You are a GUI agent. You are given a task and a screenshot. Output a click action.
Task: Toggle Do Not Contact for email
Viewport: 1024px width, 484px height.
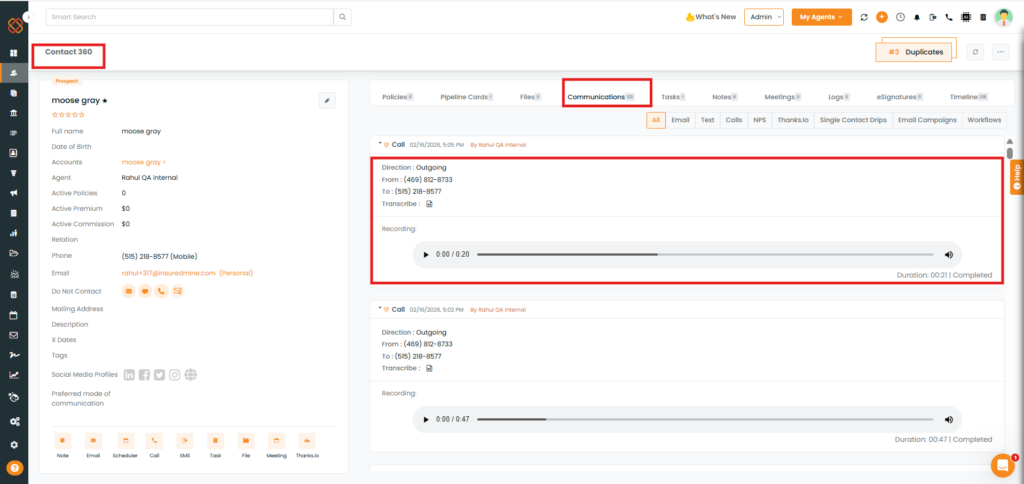pyautogui.click(x=128, y=291)
